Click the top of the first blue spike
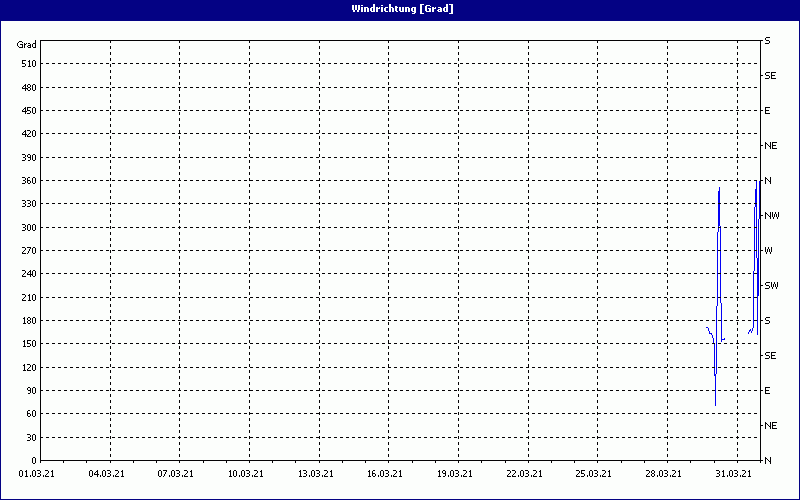This screenshot has height=500, width=800. 719,188
